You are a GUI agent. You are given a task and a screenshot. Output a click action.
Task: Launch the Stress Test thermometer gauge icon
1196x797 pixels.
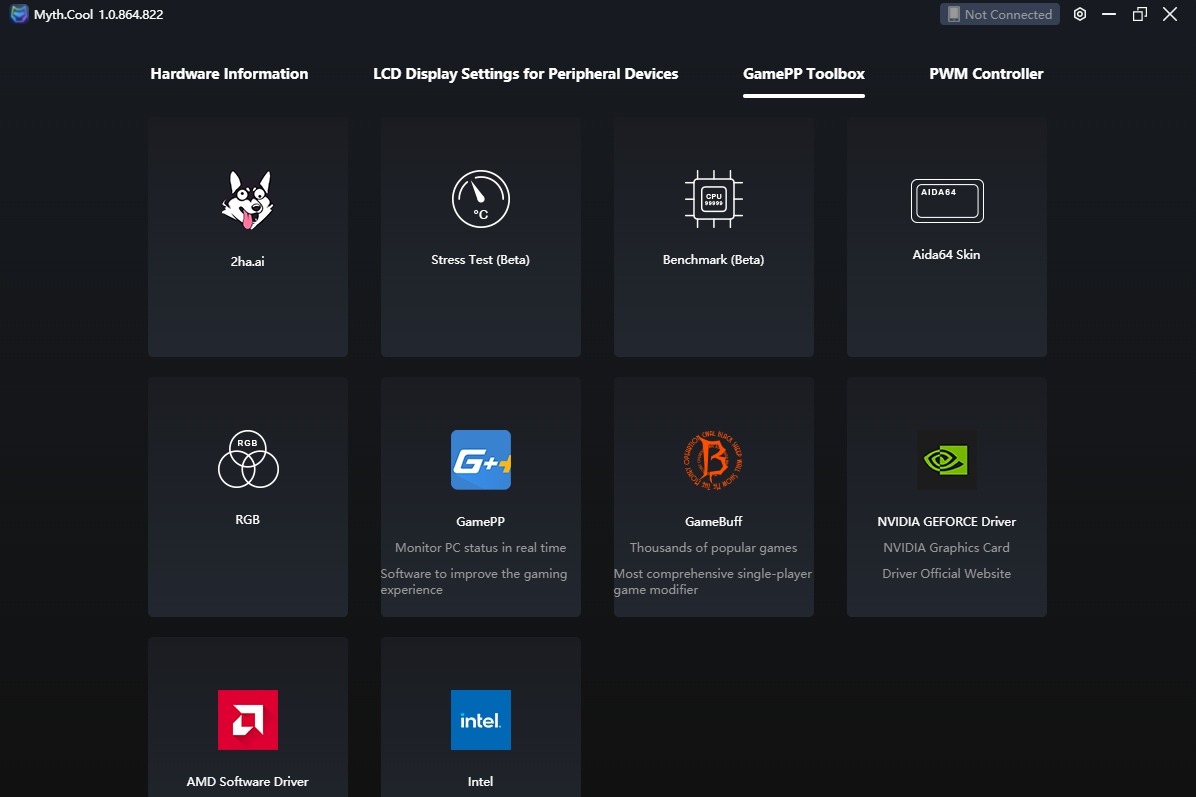481,199
